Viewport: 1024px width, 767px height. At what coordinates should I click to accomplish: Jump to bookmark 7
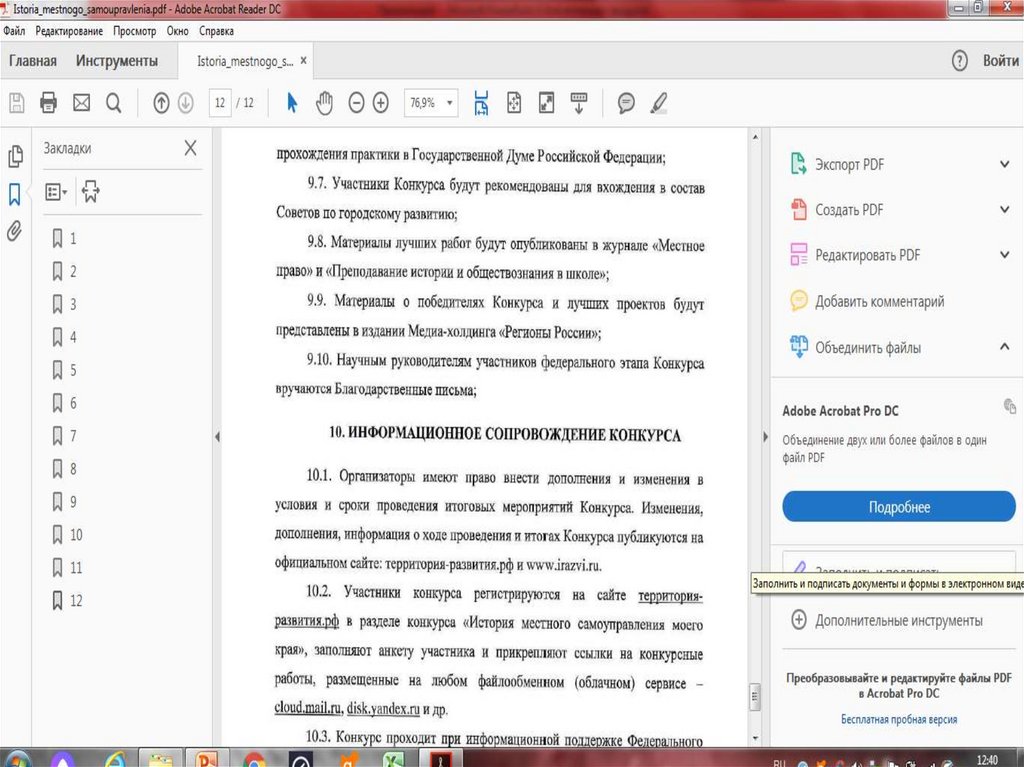[x=72, y=436]
